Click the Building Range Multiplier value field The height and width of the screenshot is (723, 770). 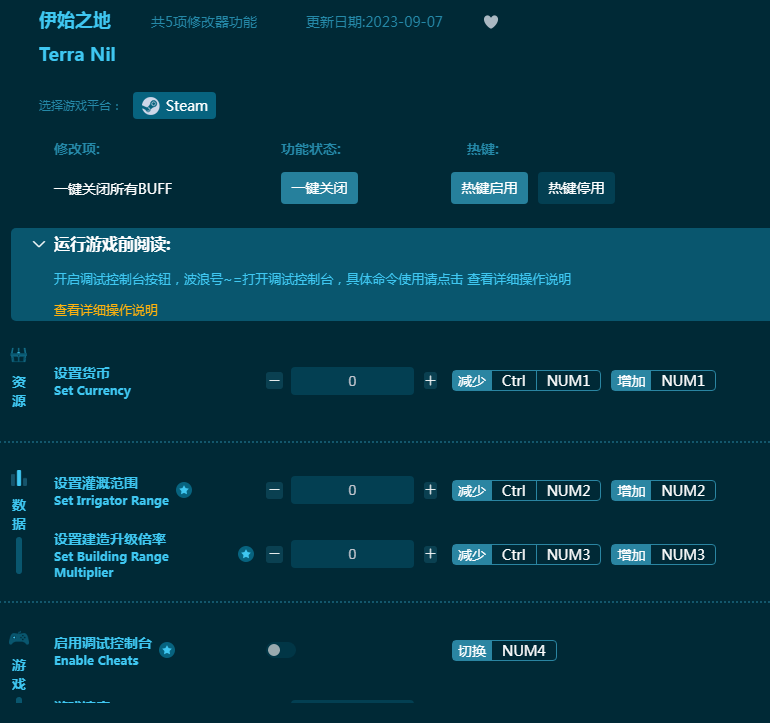tap(352, 554)
